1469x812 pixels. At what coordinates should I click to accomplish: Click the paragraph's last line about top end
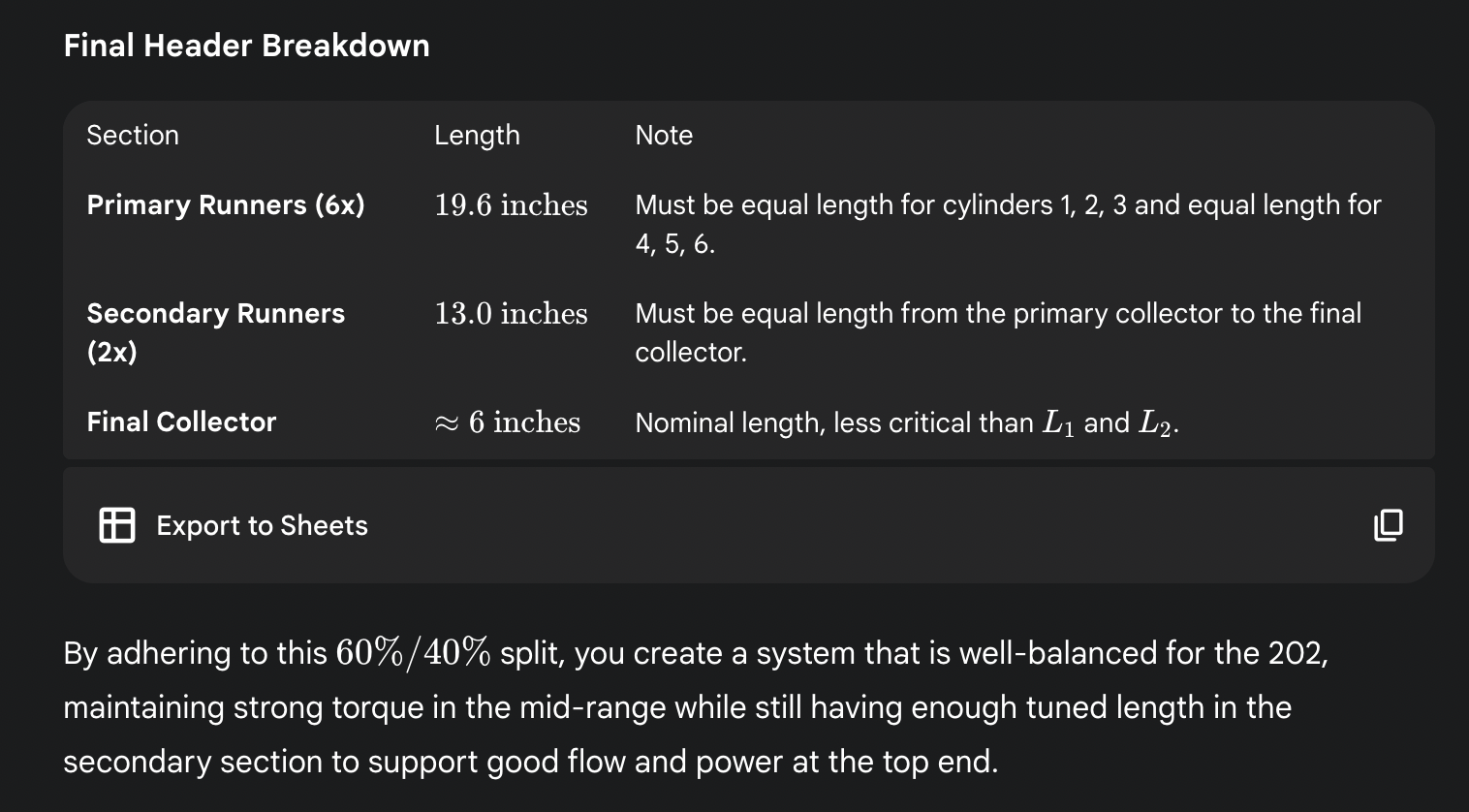pyautogui.click(x=530, y=762)
